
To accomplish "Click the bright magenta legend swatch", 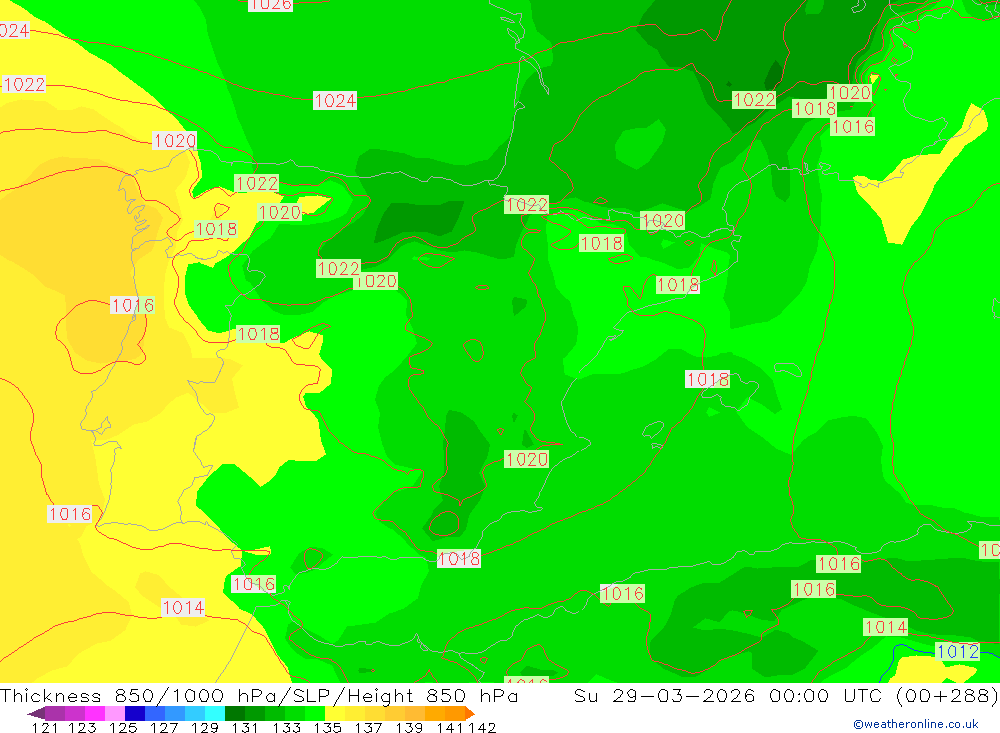I will point(94,713).
